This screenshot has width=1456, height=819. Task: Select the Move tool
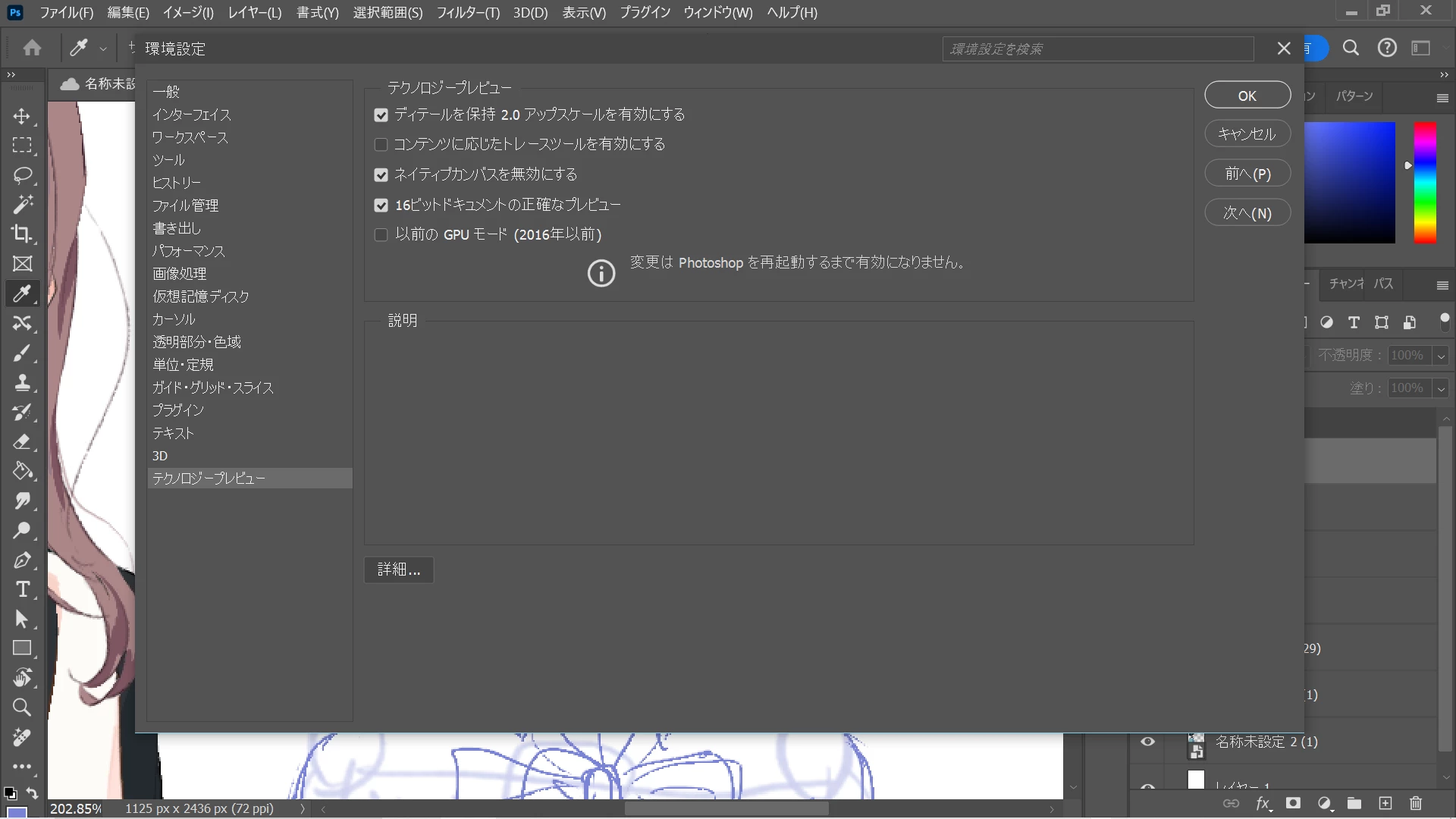[x=22, y=116]
